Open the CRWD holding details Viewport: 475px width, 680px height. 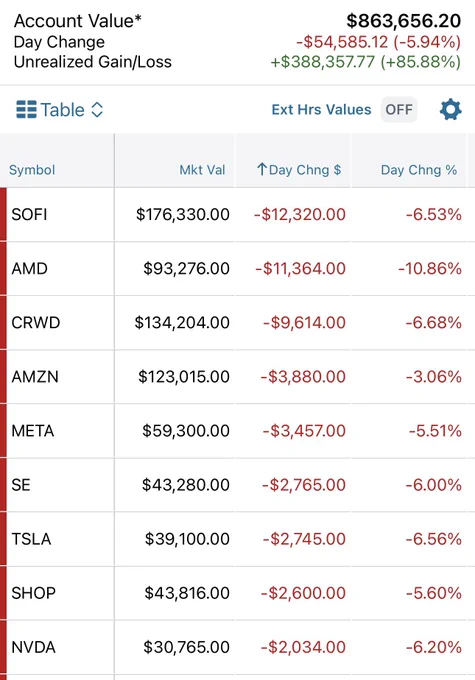tap(237, 323)
